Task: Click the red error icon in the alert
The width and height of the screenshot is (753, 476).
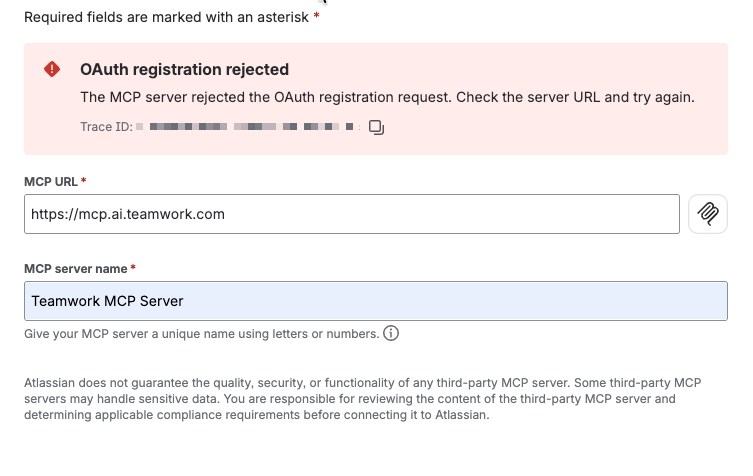Action: point(52,69)
